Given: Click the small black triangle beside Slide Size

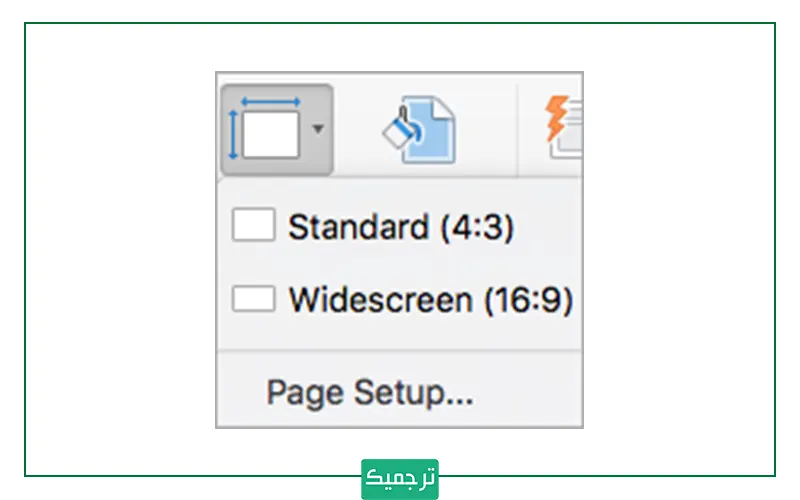Looking at the screenshot, I should pos(318,130).
